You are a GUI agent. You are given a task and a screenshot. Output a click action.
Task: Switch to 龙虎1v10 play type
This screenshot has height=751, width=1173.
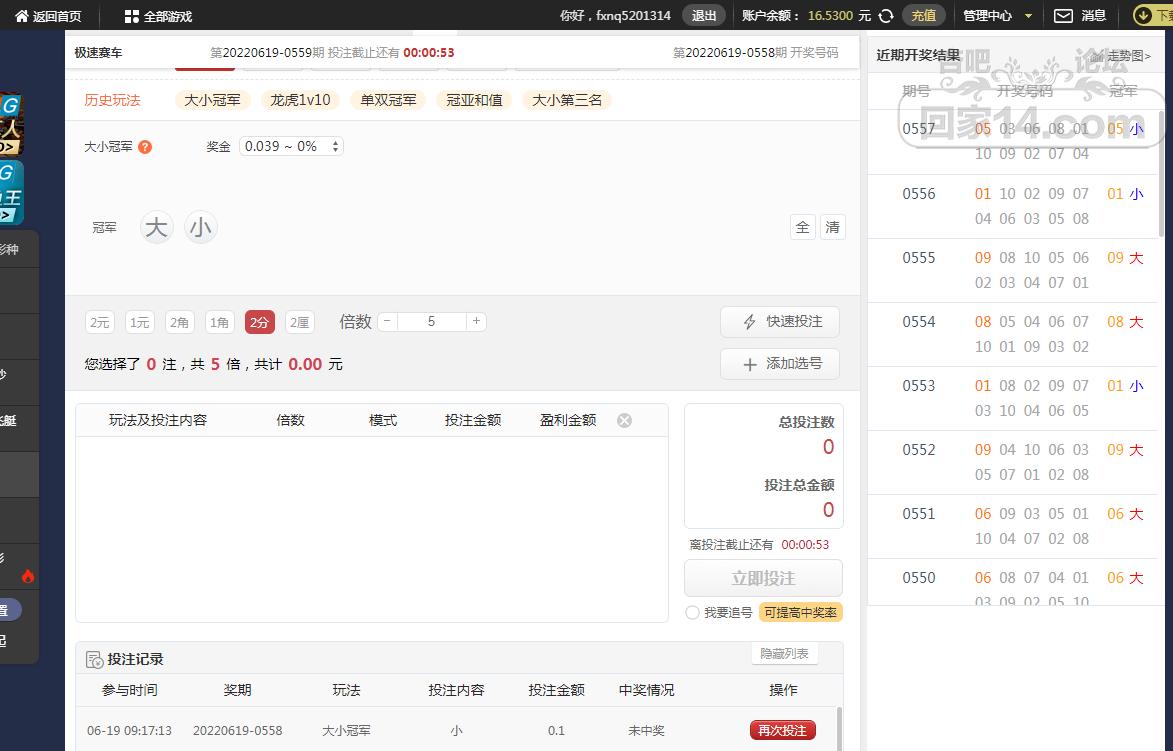300,100
